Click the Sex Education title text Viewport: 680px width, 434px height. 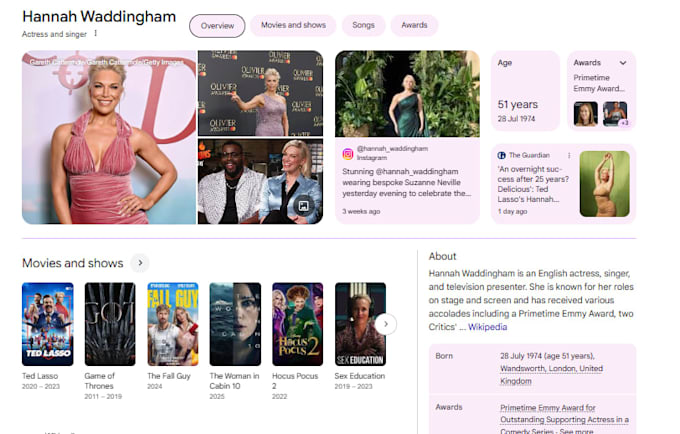pyautogui.click(x=360, y=376)
